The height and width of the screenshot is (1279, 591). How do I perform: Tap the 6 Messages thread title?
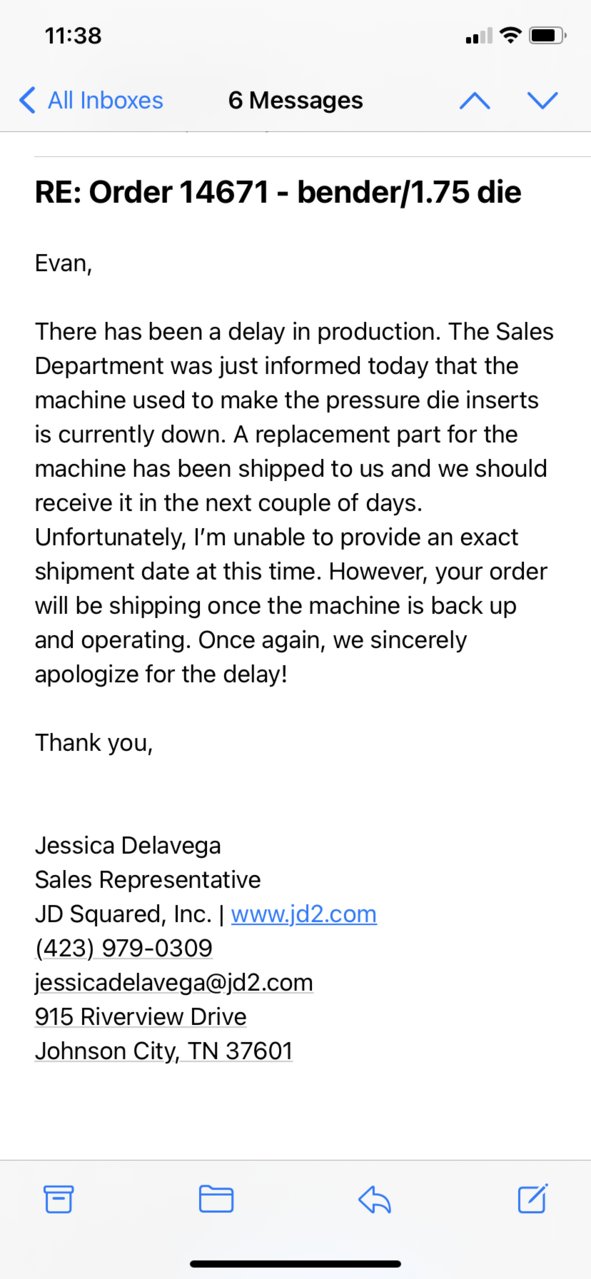[296, 100]
